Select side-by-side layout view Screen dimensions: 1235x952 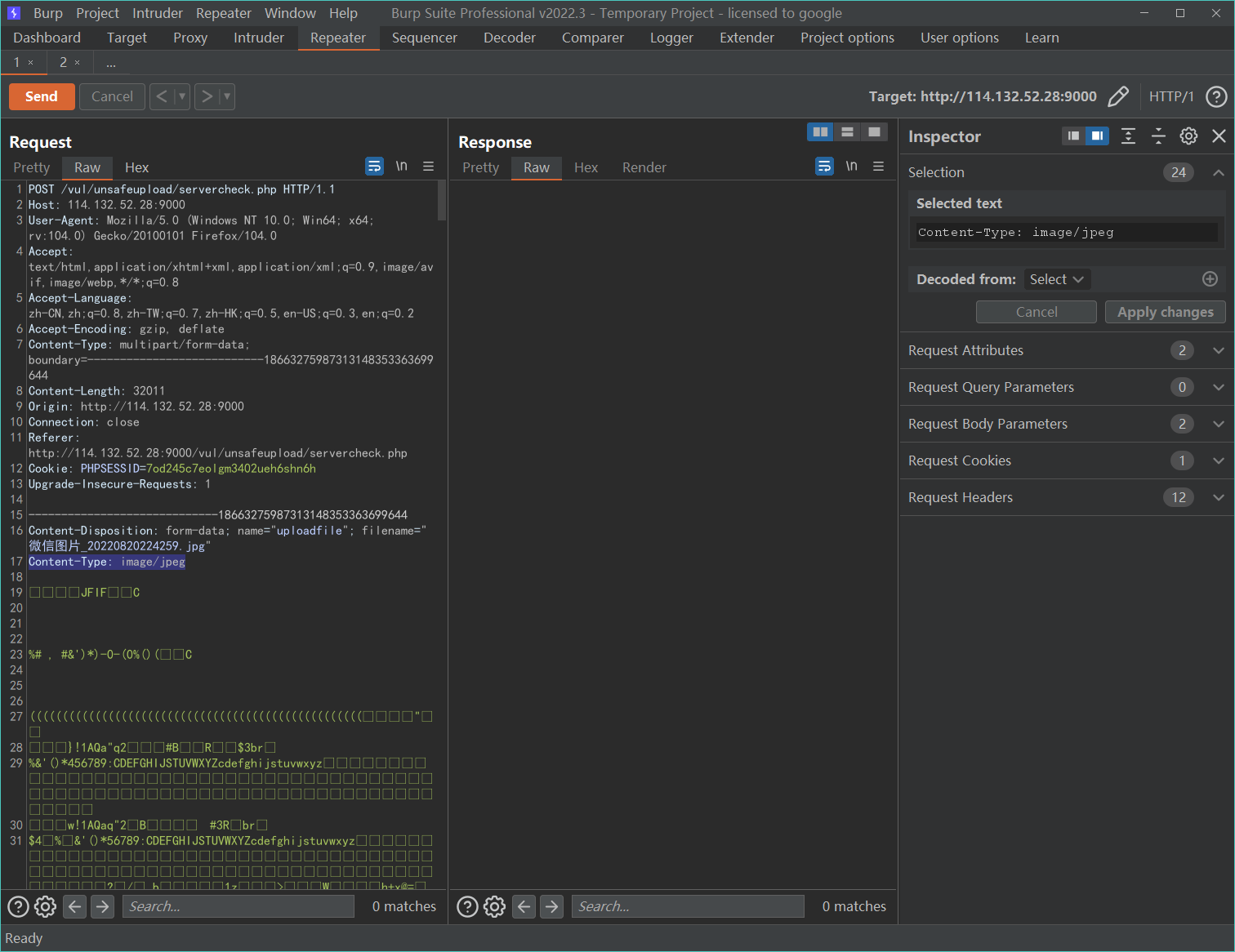820,131
